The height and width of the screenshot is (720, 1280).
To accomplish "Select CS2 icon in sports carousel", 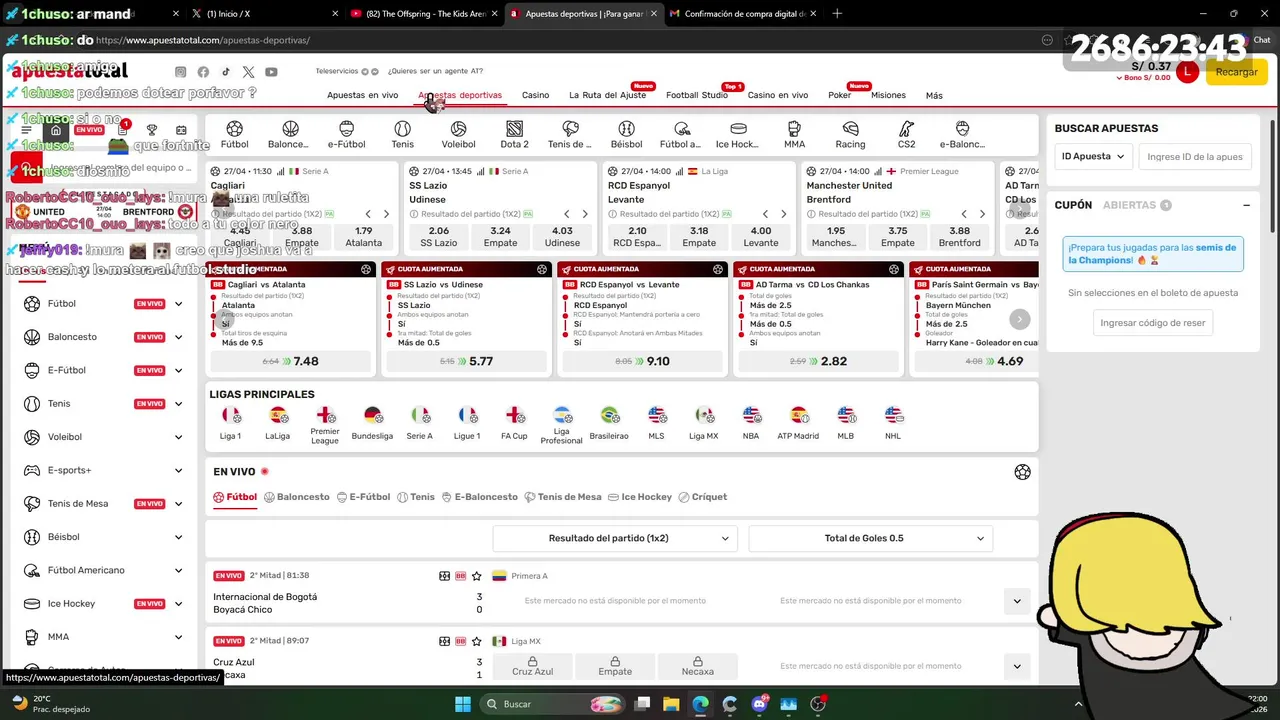I will (906, 134).
